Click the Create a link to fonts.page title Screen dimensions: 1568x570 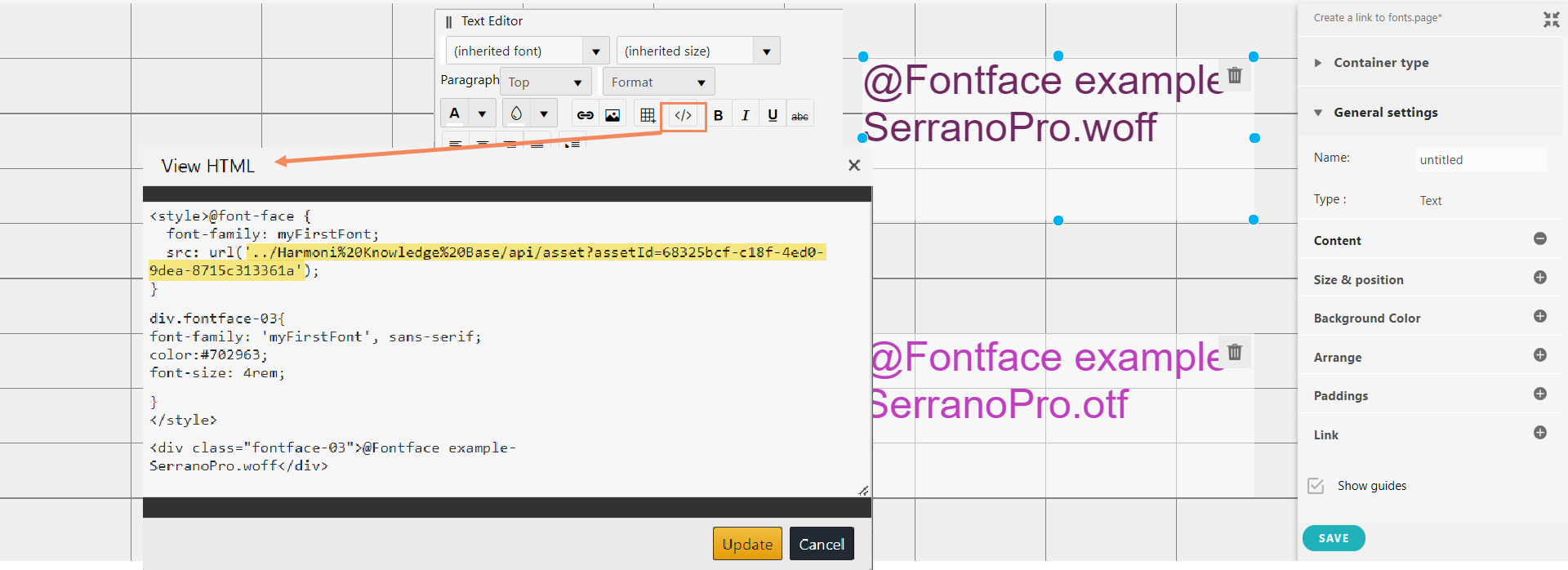[x=1378, y=18]
